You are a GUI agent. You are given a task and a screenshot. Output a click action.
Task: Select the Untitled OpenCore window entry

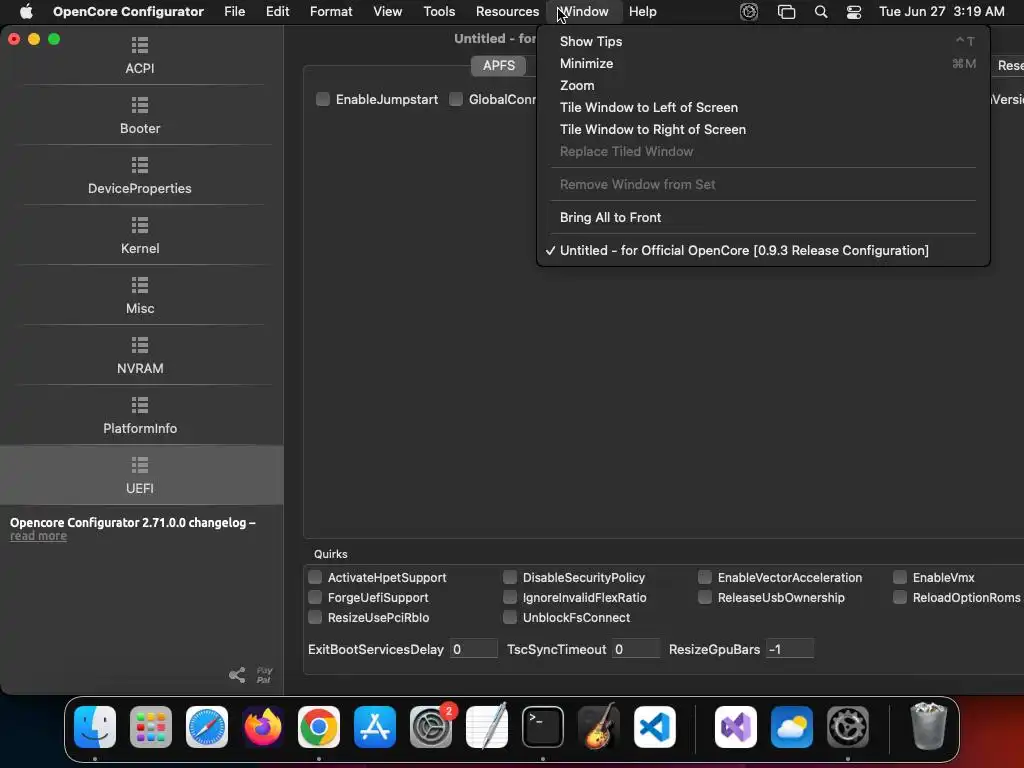763,250
